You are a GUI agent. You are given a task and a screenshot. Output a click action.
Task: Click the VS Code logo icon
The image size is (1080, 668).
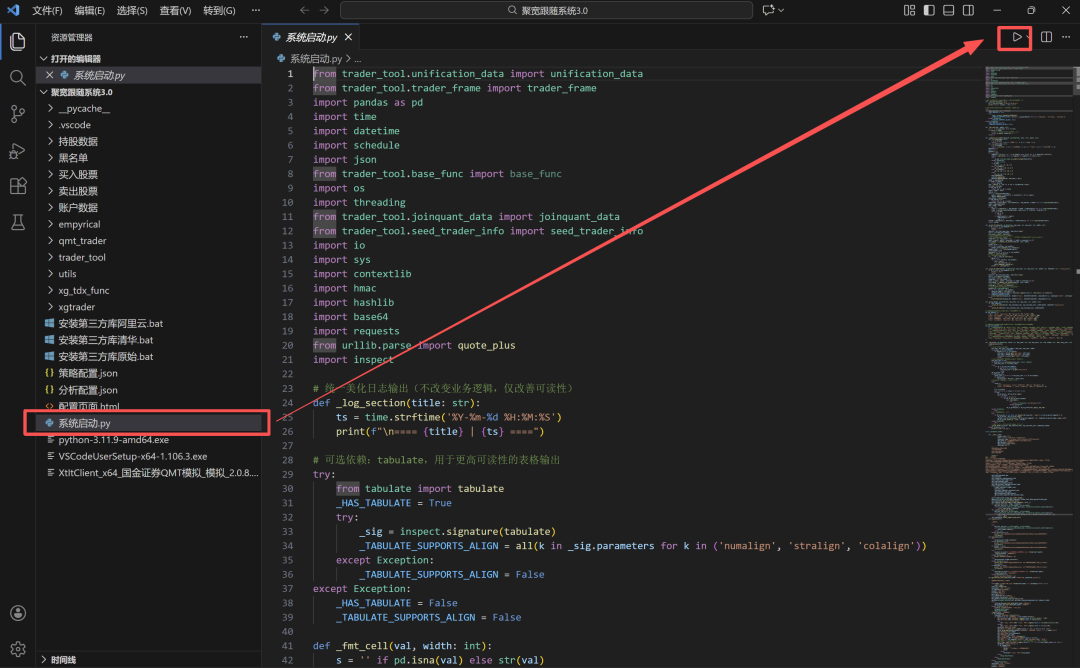tap(13, 10)
